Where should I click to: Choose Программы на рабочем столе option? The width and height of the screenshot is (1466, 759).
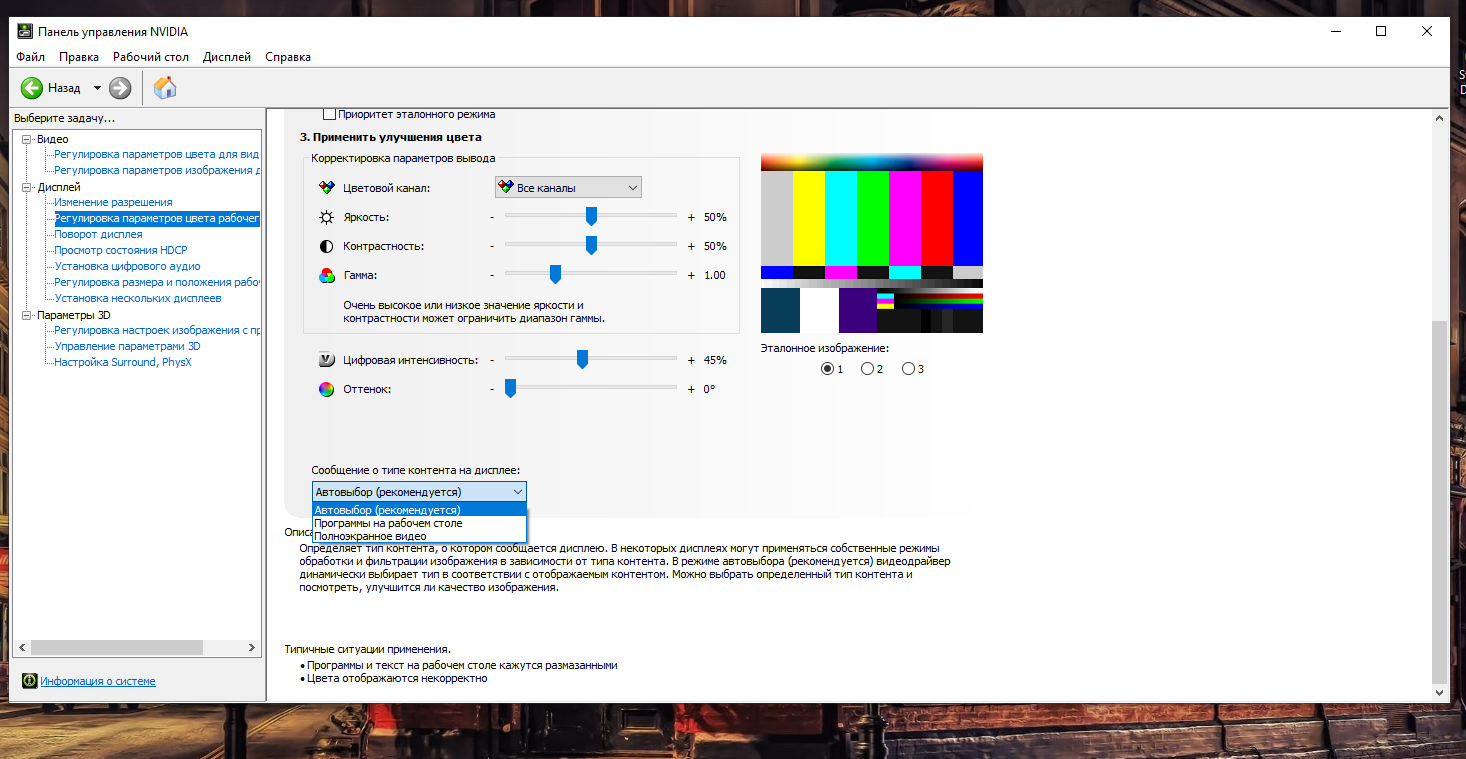pos(419,523)
